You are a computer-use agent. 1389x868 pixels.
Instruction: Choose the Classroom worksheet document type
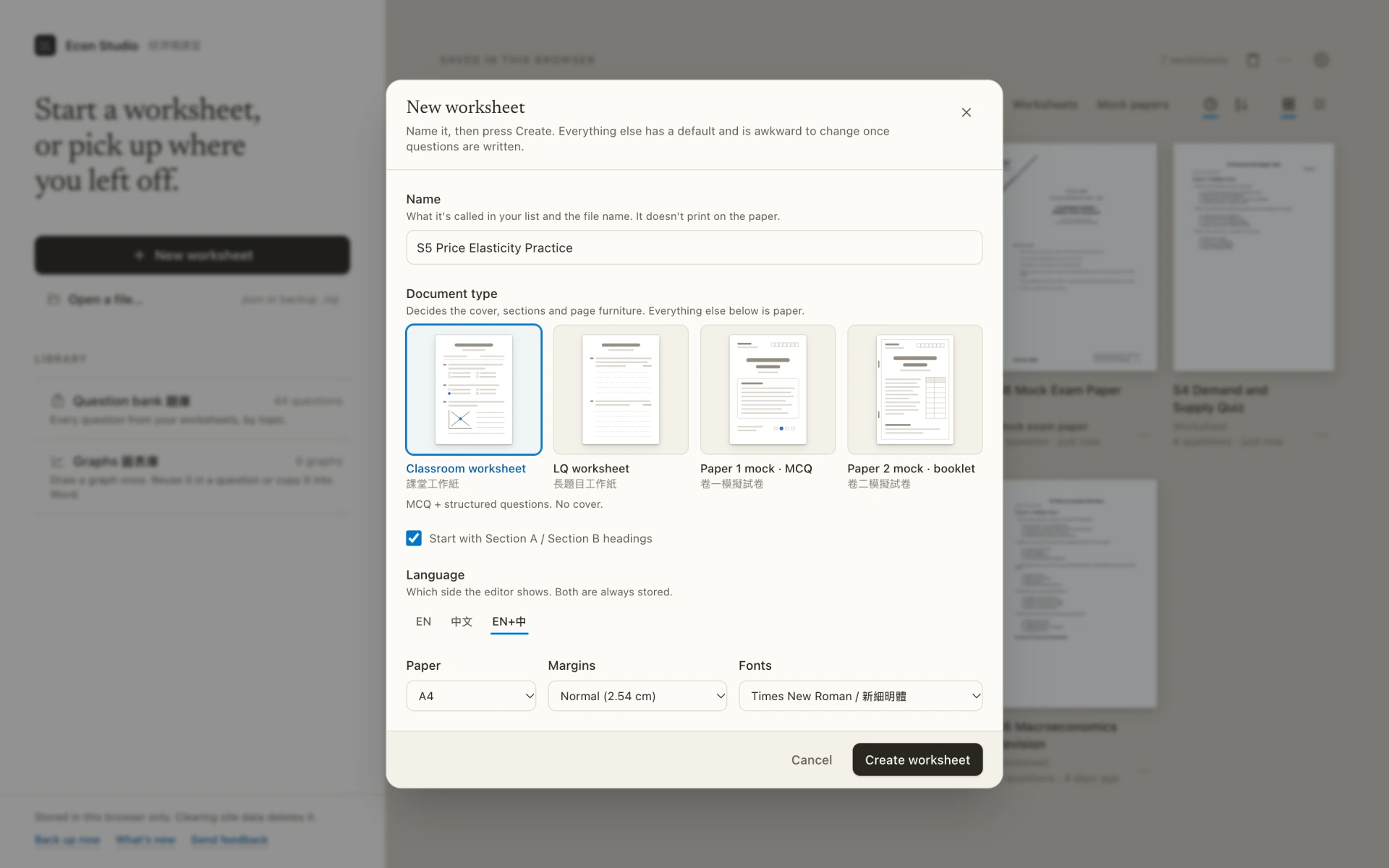[x=474, y=389]
